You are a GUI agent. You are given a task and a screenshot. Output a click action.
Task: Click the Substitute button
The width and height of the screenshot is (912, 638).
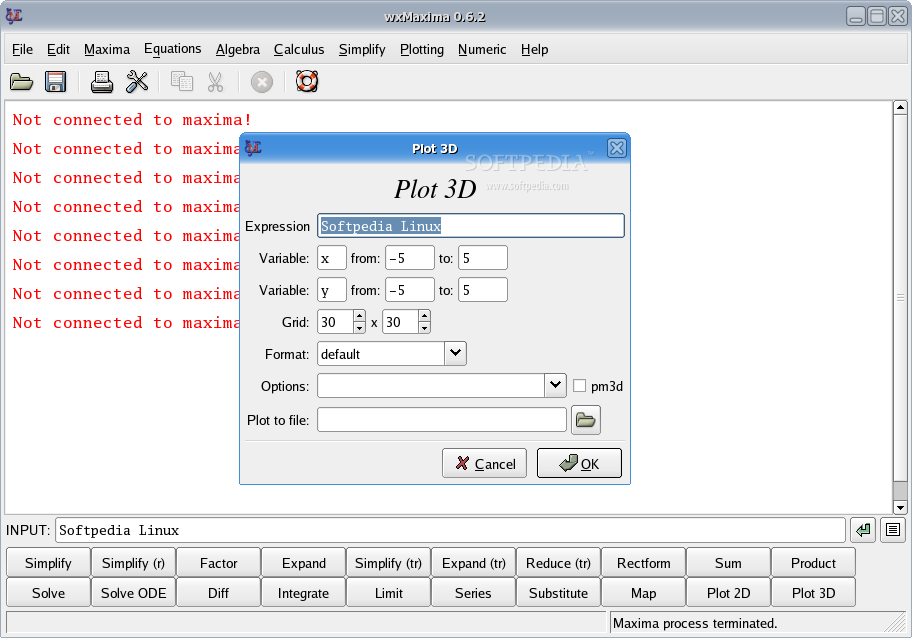(x=558, y=593)
